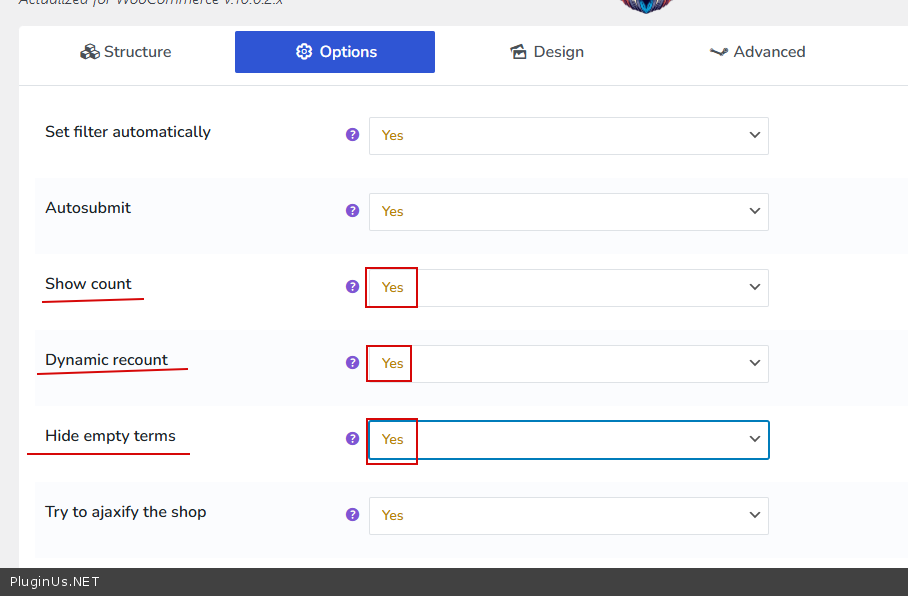Click question mark icon for Show count

[x=352, y=286]
